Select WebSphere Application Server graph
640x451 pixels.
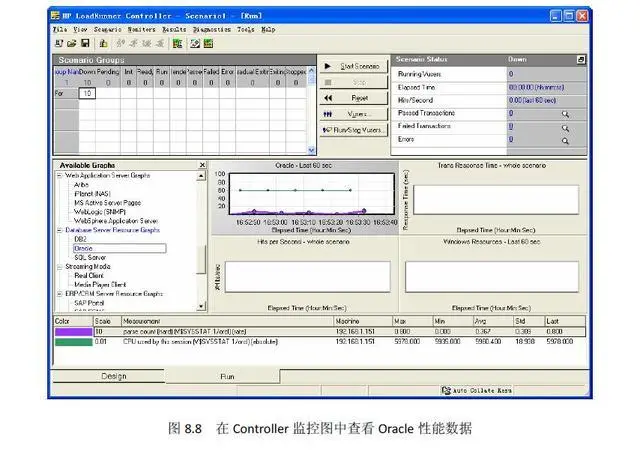[x=116, y=221]
